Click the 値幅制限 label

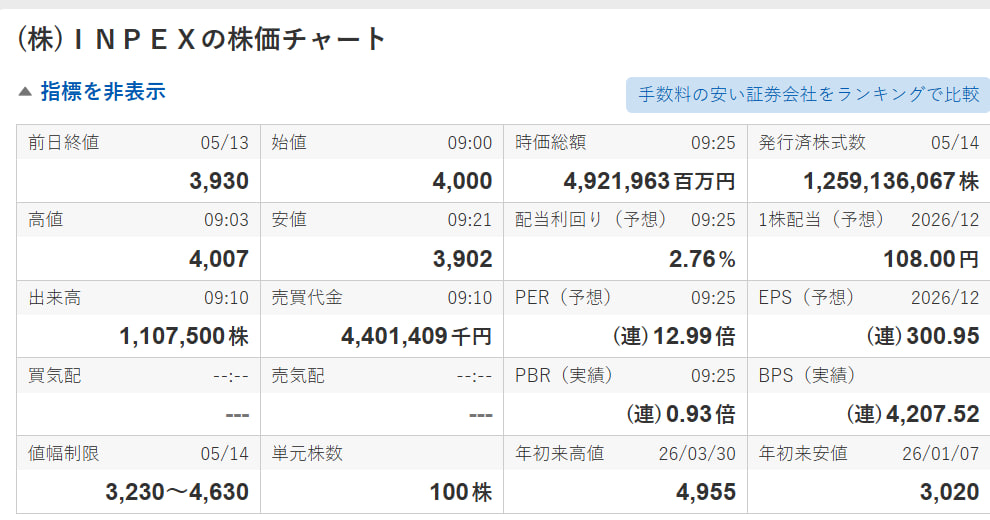coord(64,453)
